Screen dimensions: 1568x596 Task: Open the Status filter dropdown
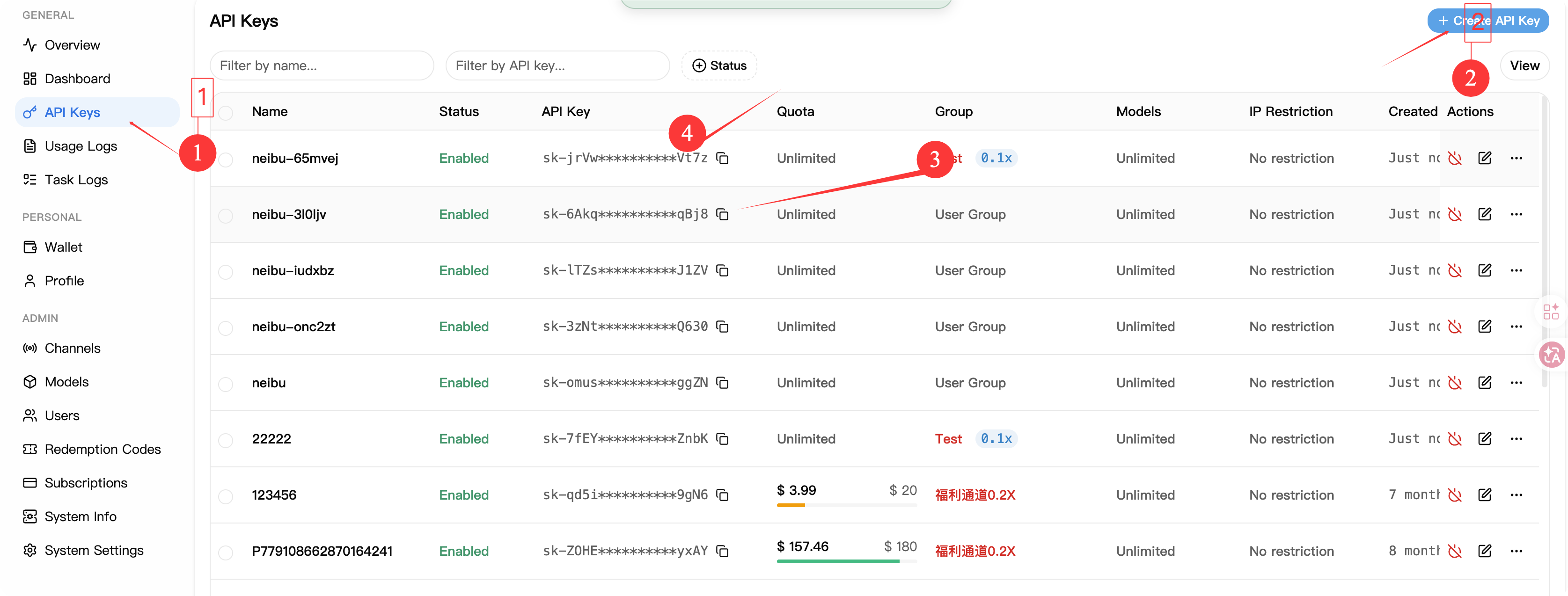tap(719, 65)
